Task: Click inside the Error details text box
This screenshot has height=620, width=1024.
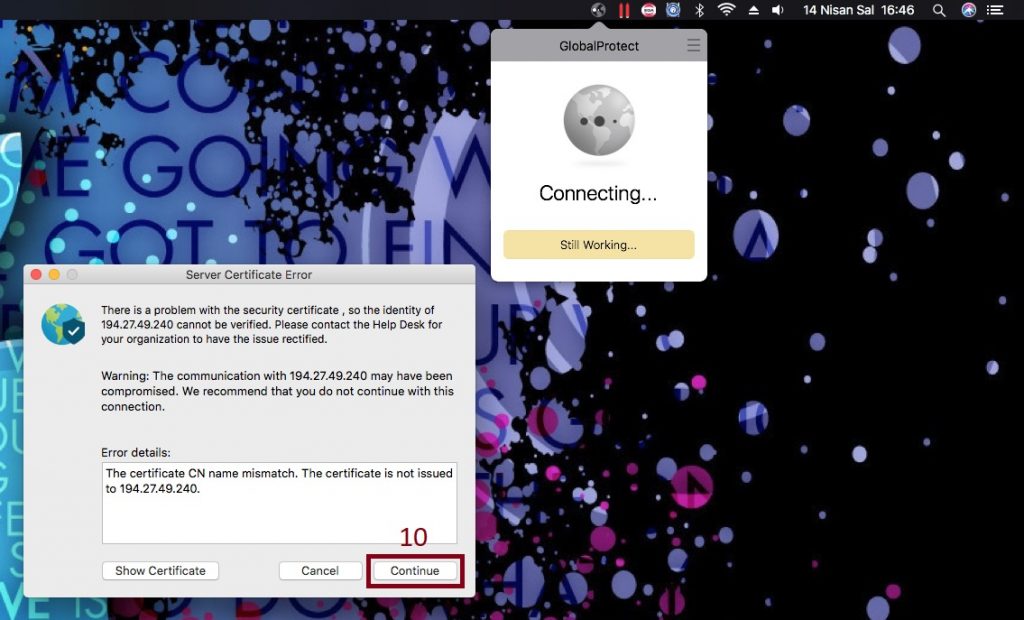Action: click(x=279, y=502)
